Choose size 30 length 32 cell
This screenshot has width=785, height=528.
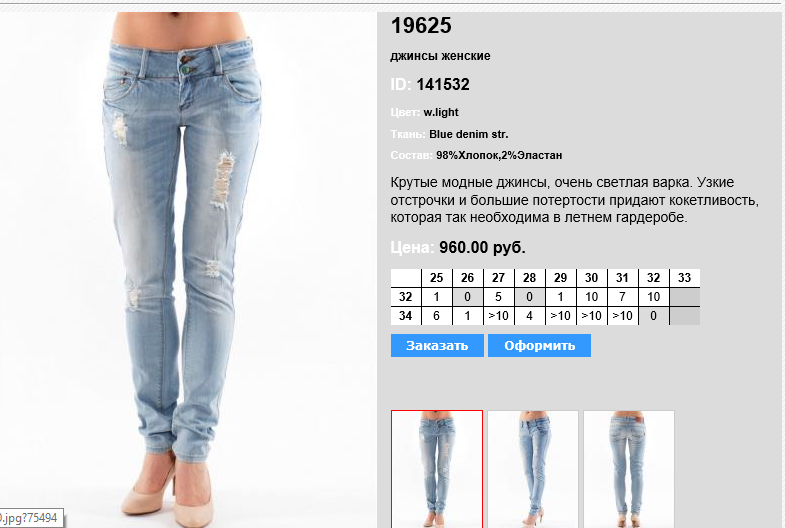591,297
